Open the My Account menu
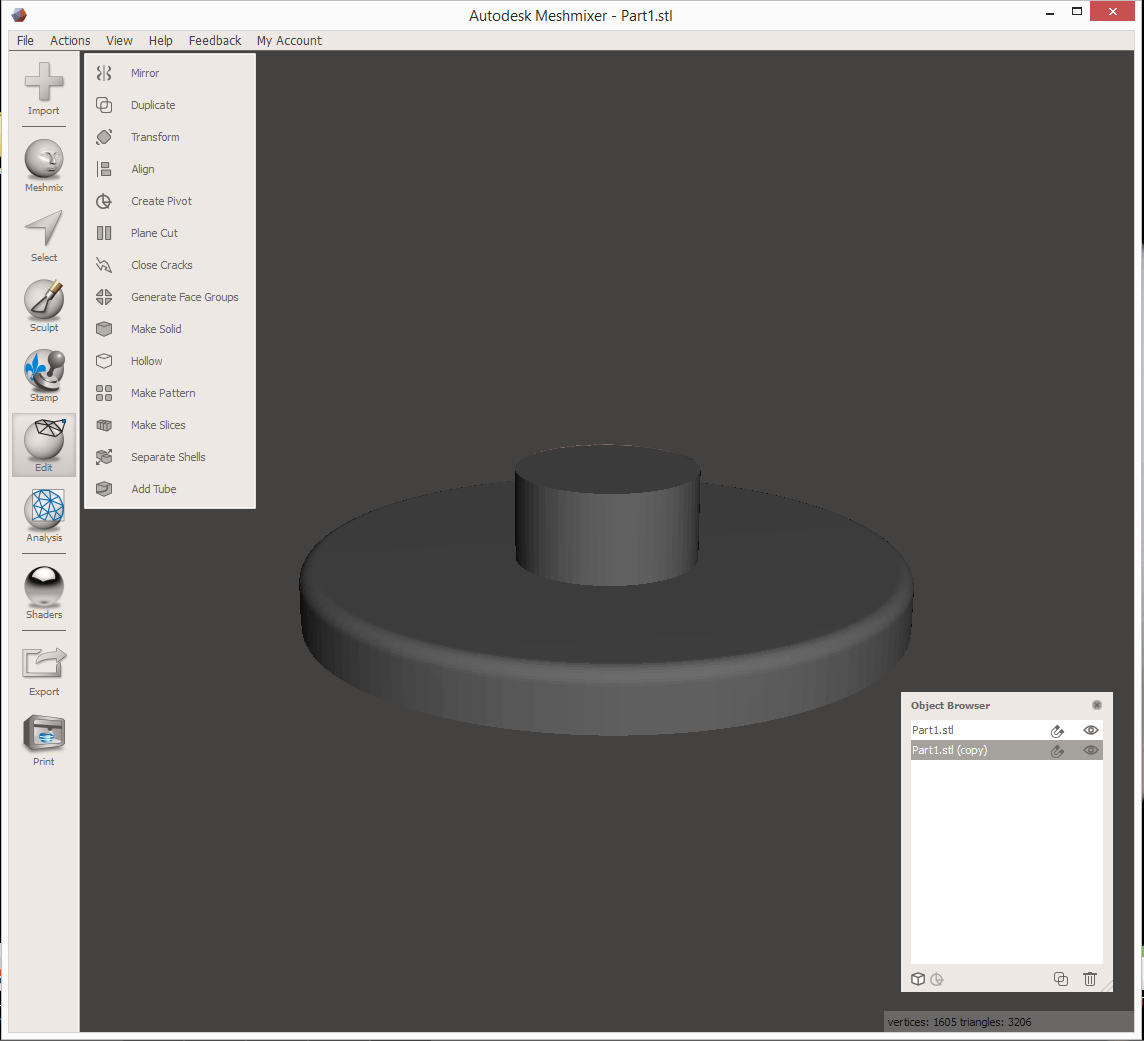This screenshot has width=1144, height=1041. 289,41
